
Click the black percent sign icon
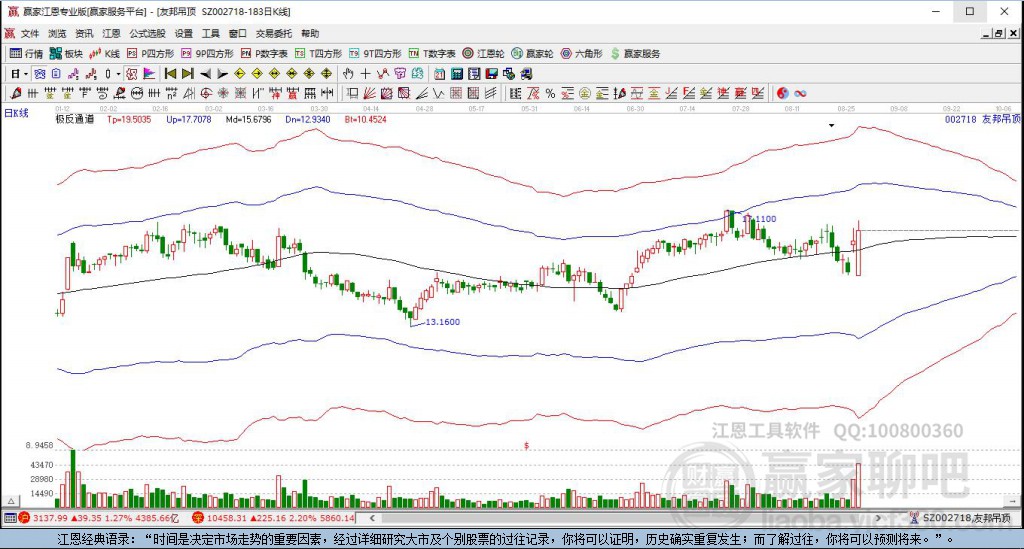551,93
